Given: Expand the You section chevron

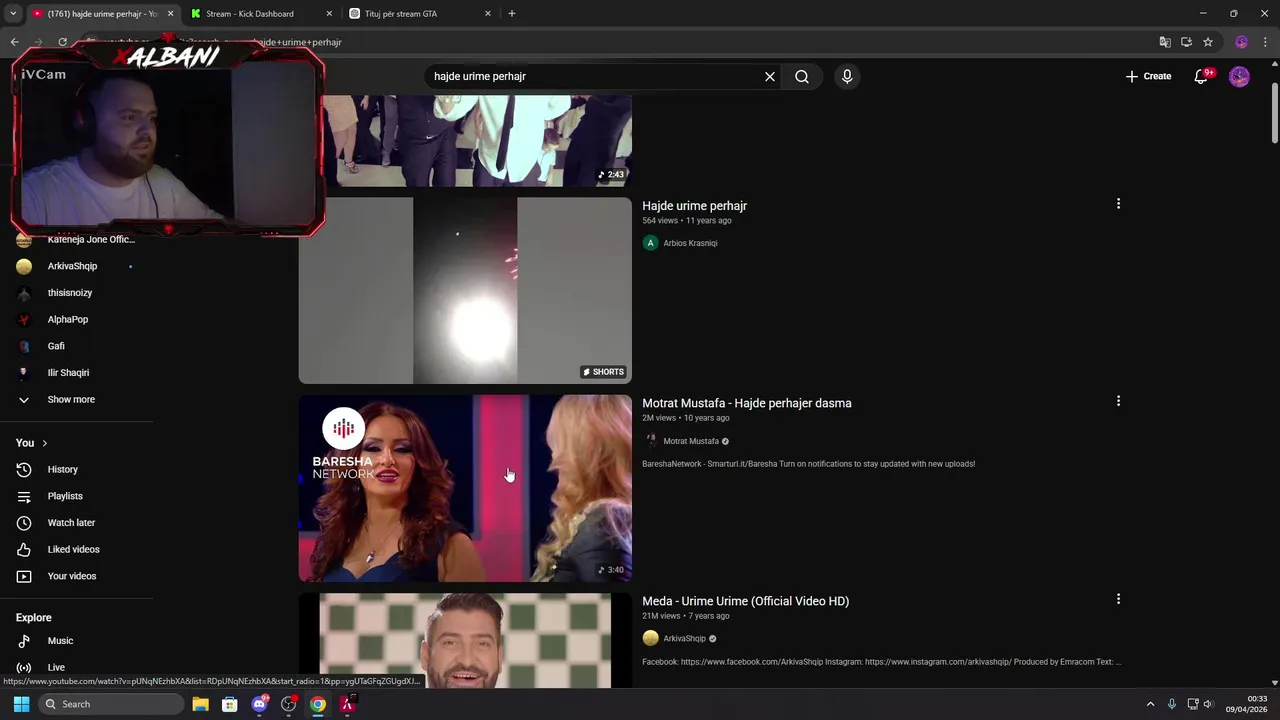Looking at the screenshot, I should coord(44,443).
